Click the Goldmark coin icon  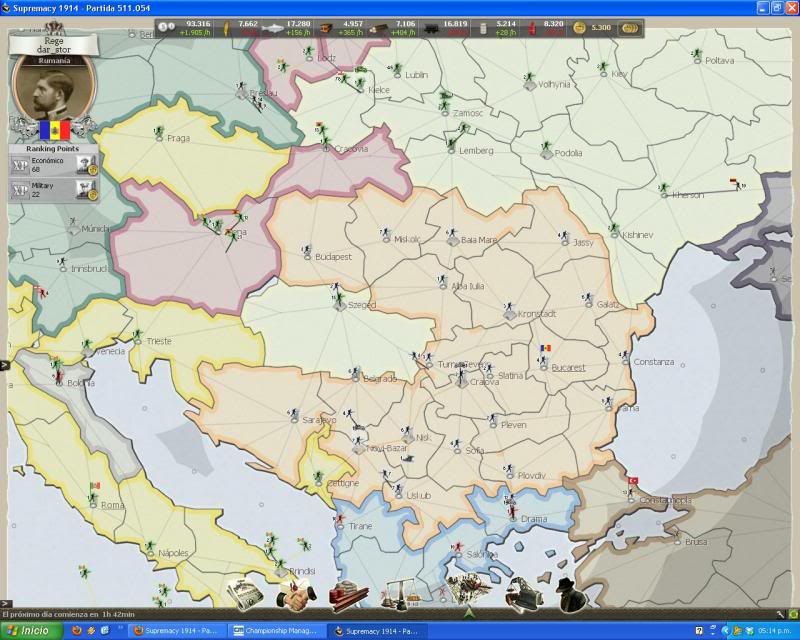(579, 28)
